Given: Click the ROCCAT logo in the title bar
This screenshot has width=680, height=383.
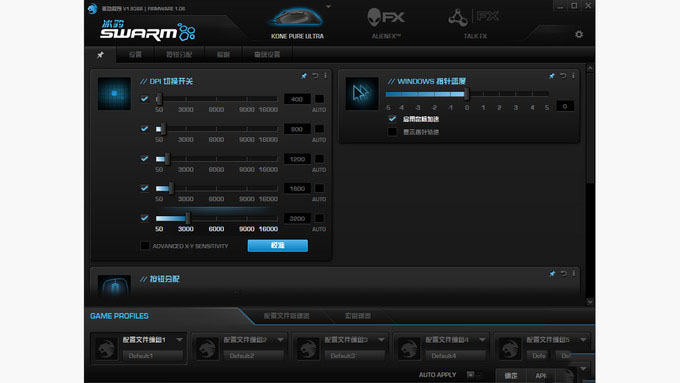Looking at the screenshot, I should tap(92, 9).
